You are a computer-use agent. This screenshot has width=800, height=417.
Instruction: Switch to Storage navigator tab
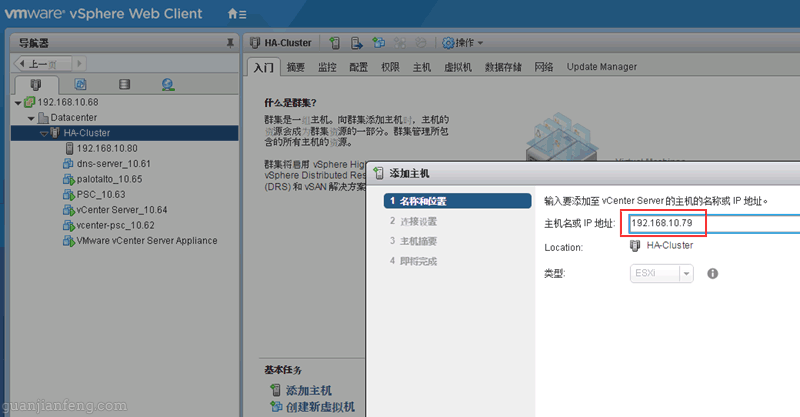[124, 84]
